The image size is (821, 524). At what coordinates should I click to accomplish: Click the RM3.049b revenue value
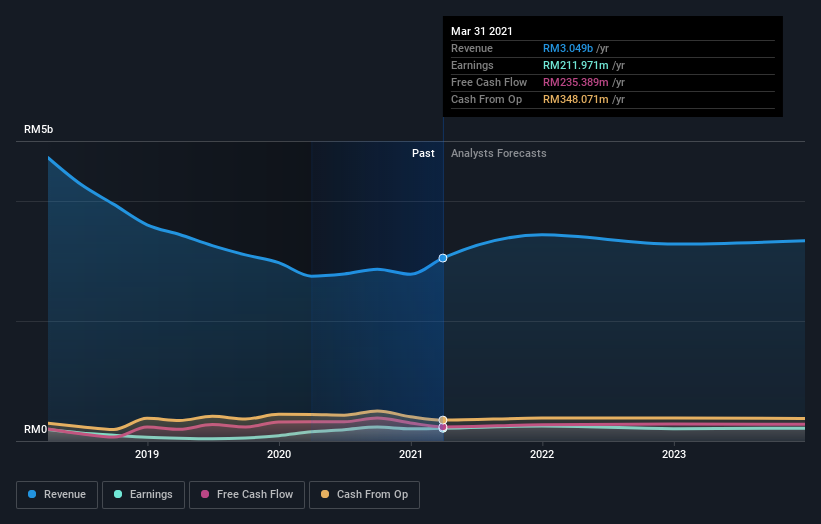coord(568,48)
